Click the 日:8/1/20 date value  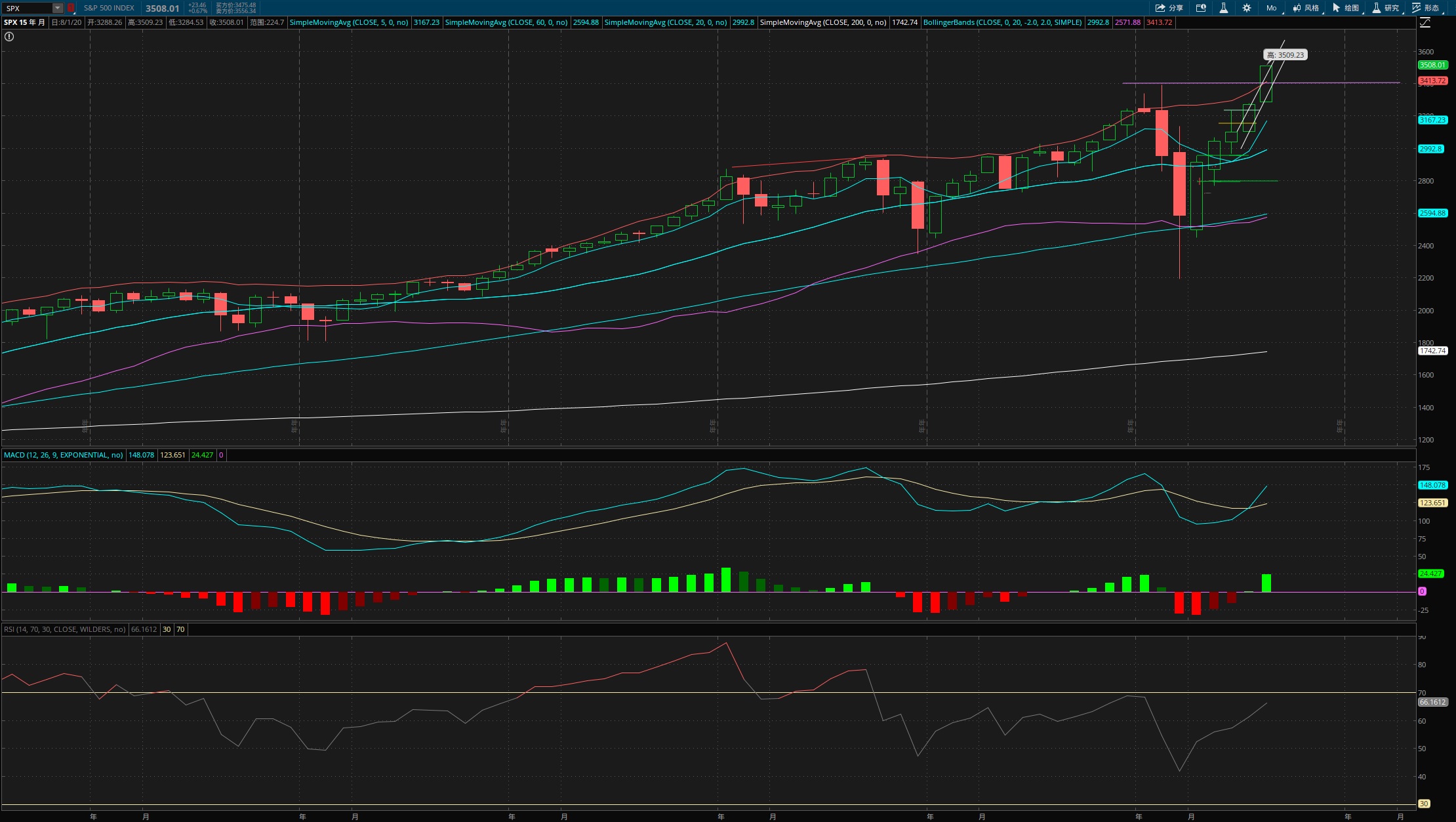67,22
